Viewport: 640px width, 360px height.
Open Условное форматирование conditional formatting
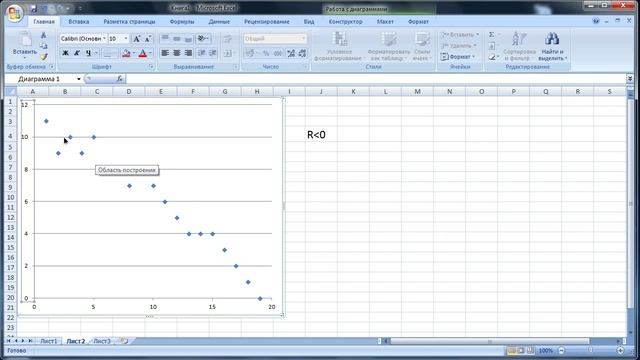(x=339, y=46)
